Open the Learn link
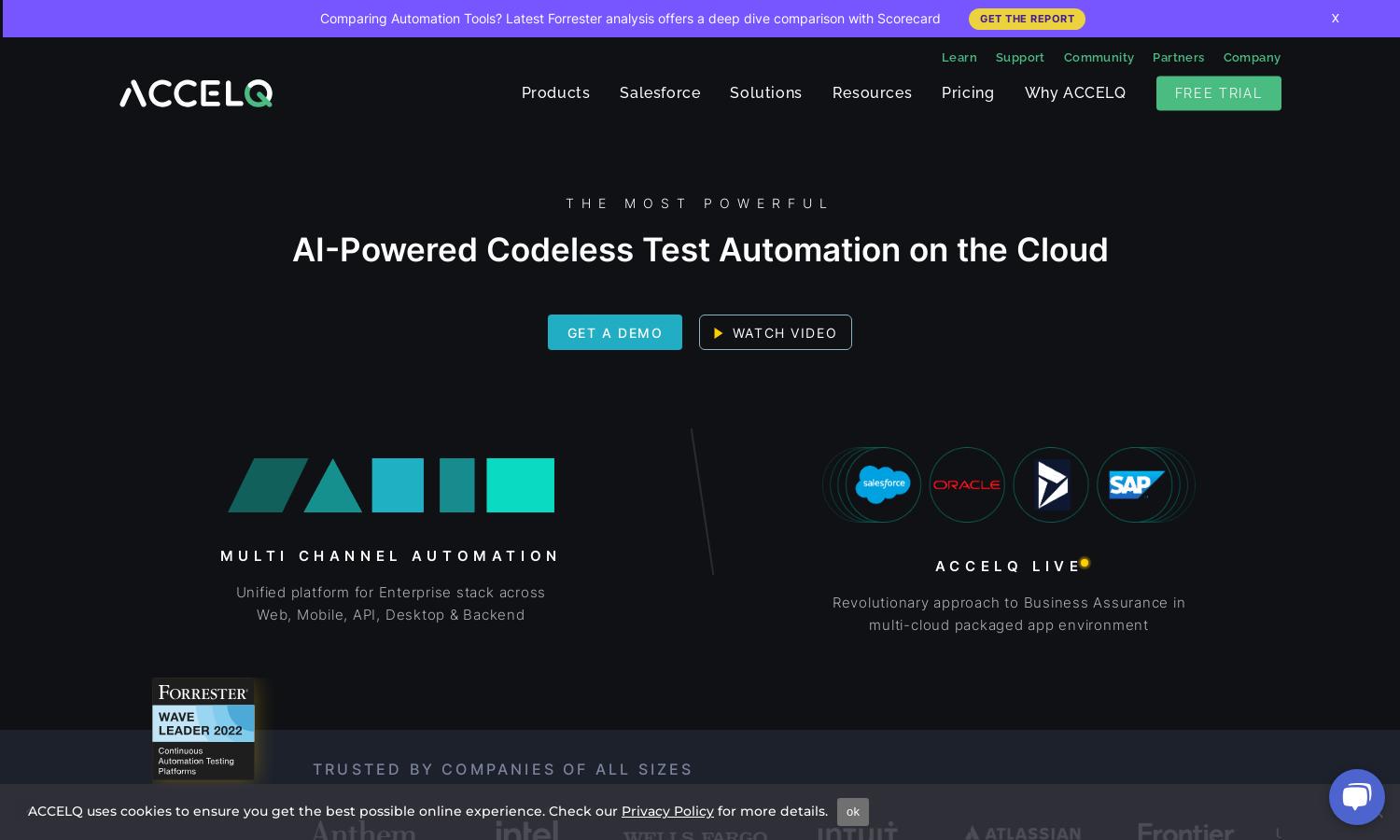 point(959,57)
